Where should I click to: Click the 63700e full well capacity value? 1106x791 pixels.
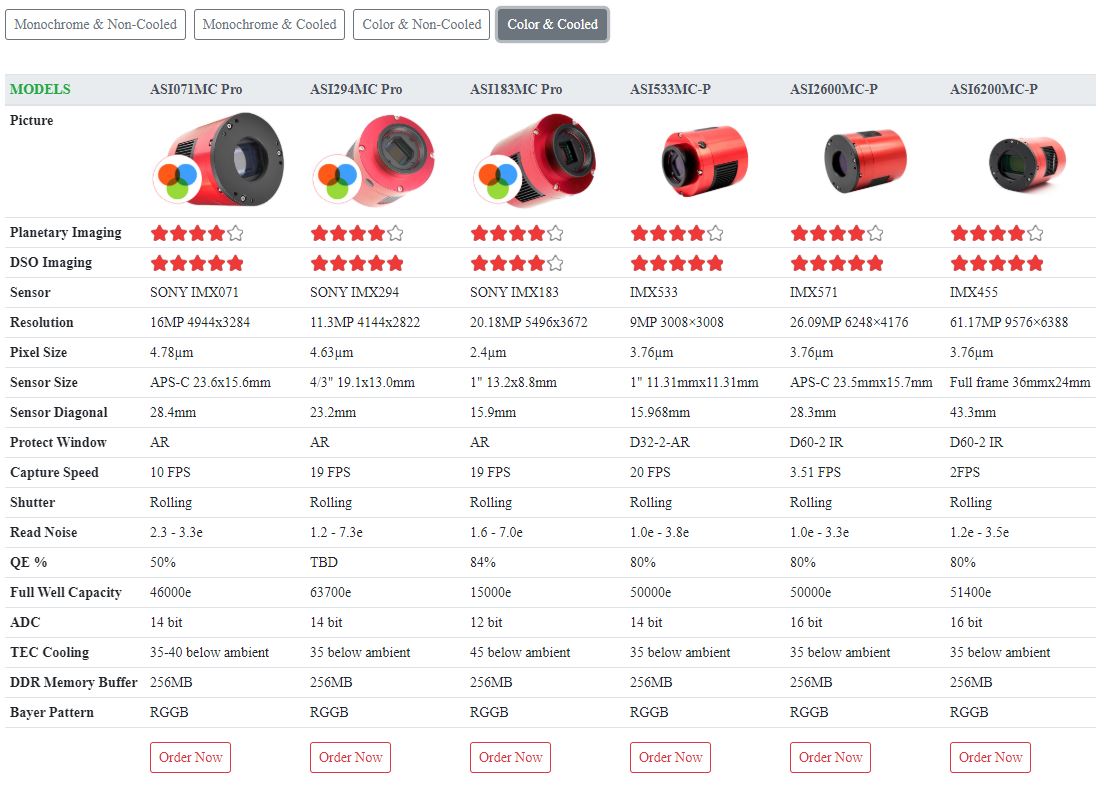point(330,592)
